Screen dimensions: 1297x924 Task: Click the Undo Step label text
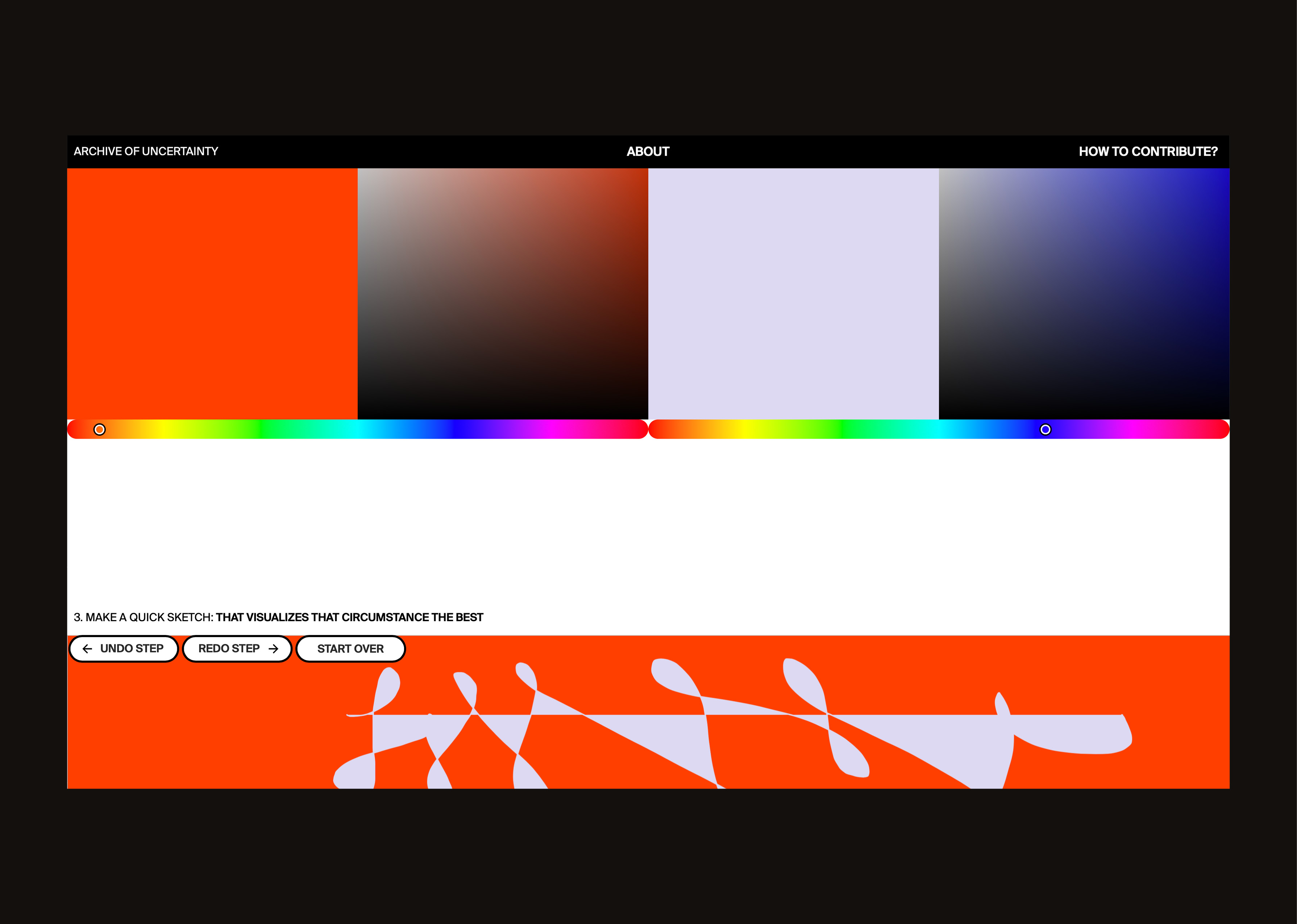tap(132, 649)
